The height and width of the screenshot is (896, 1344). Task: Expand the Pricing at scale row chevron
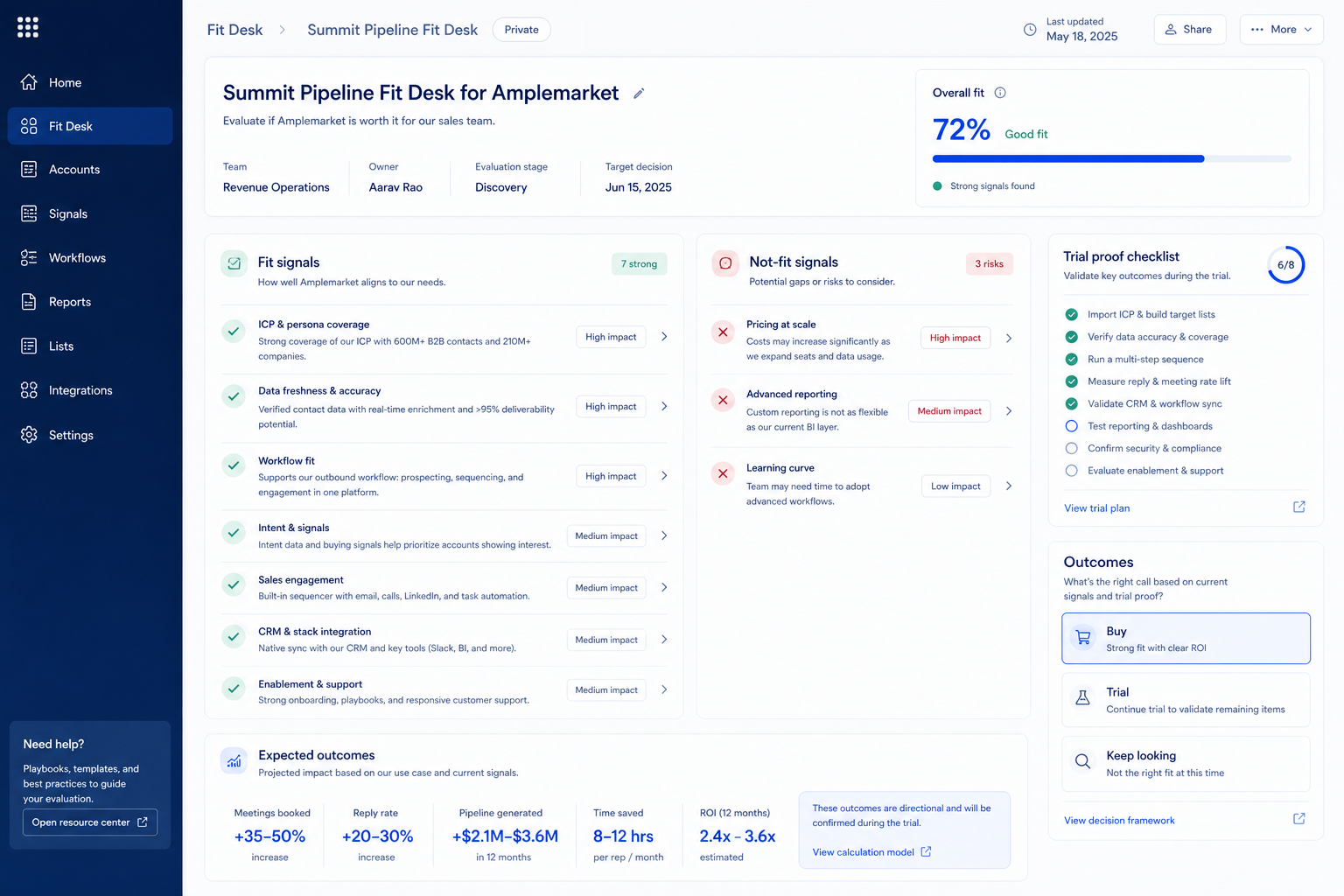click(1009, 338)
